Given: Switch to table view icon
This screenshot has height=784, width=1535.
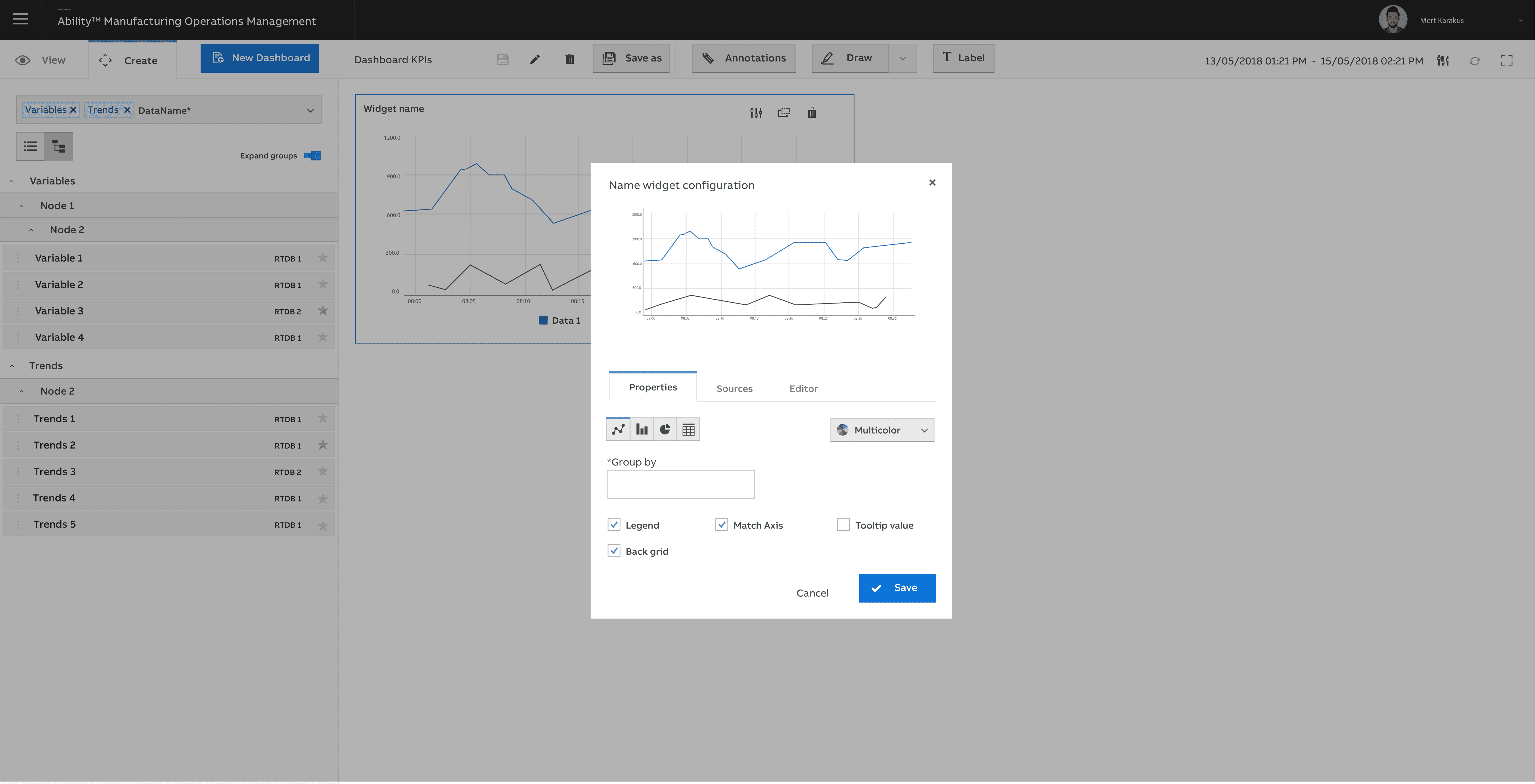Looking at the screenshot, I should tap(688, 430).
